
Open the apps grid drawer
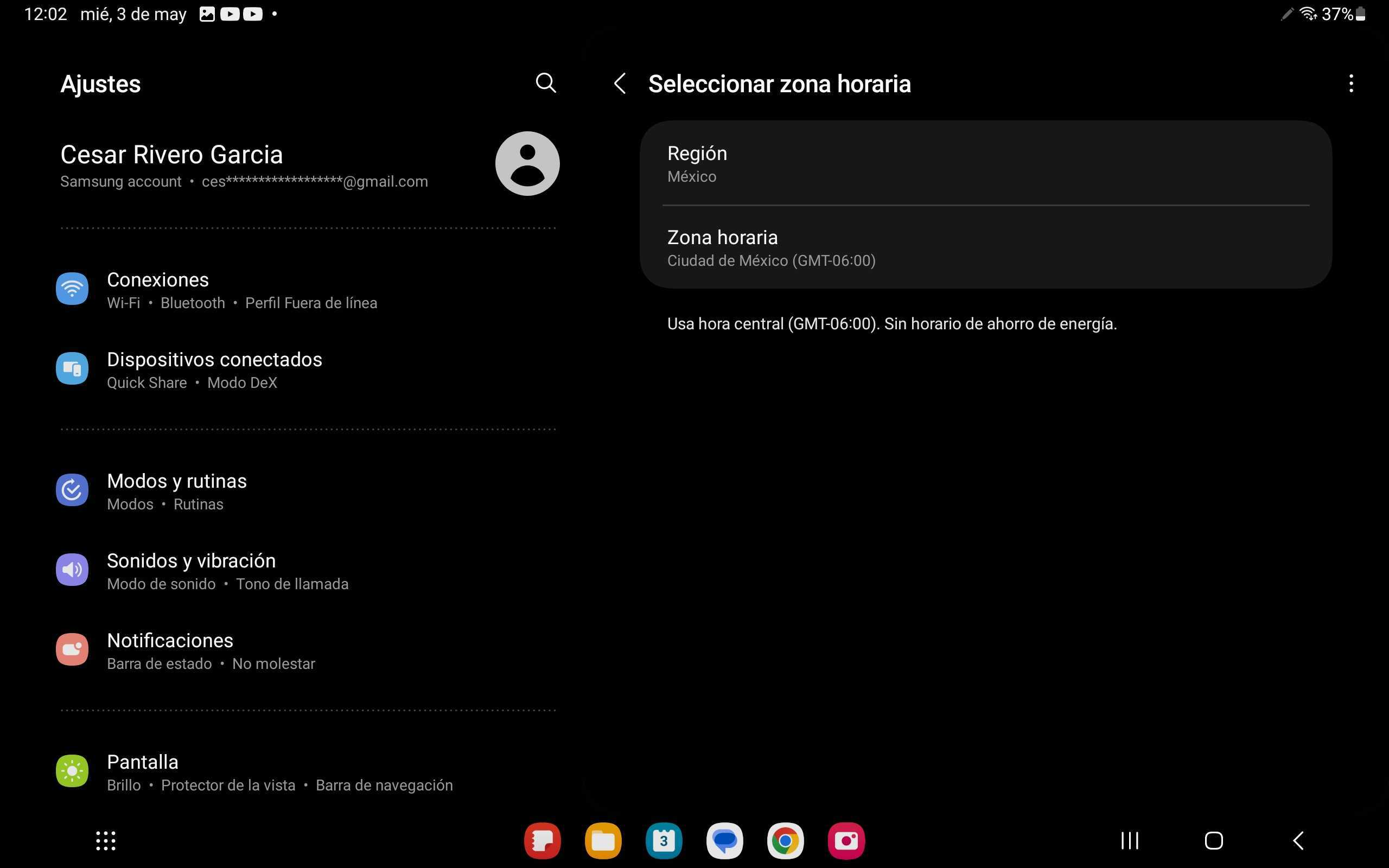click(x=106, y=841)
